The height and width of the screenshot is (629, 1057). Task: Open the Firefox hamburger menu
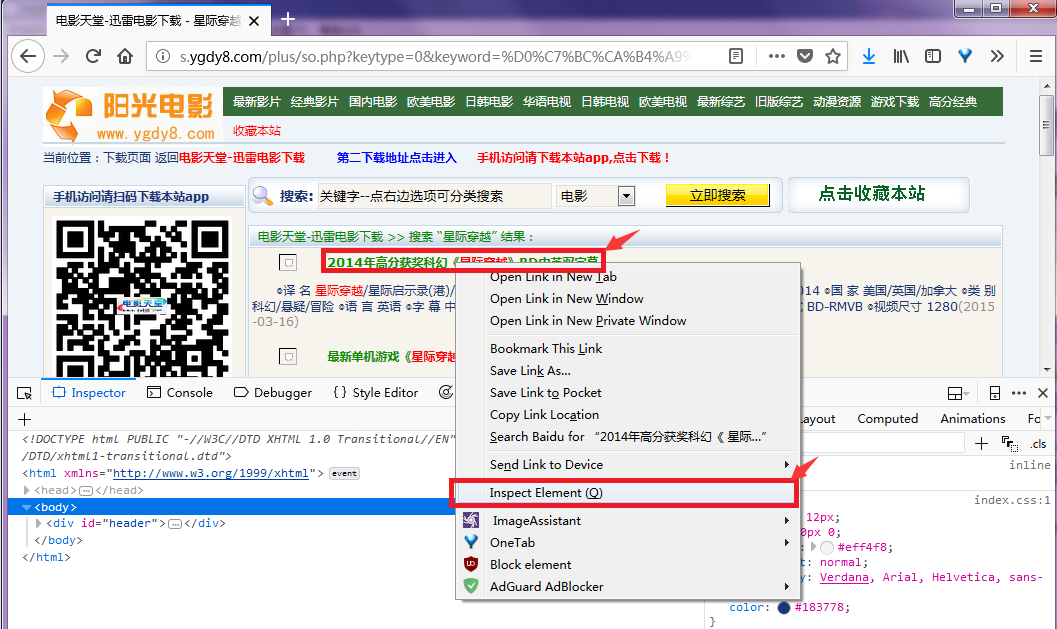coord(1036,56)
